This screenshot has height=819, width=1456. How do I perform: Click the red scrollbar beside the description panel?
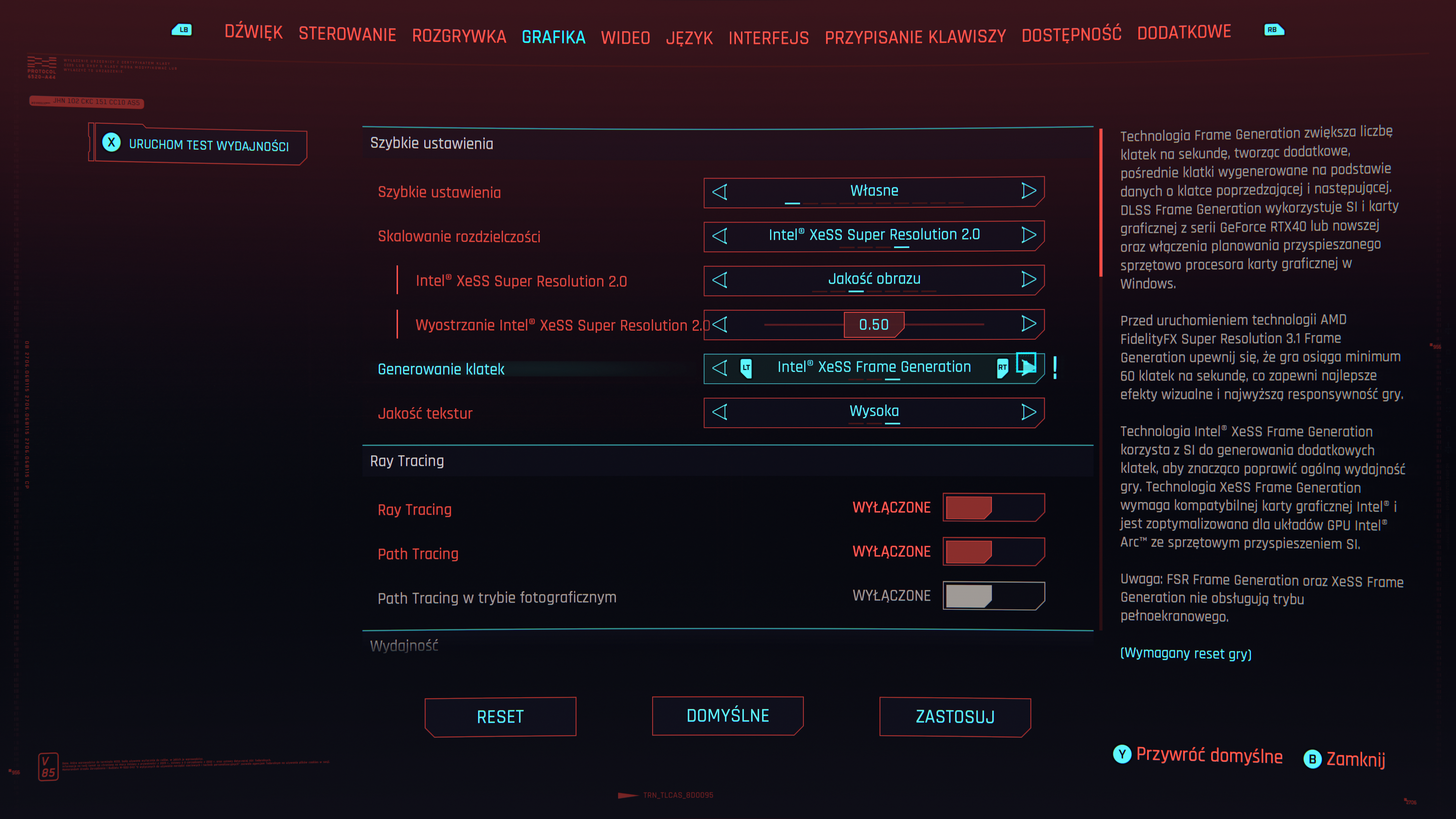click(1100, 204)
